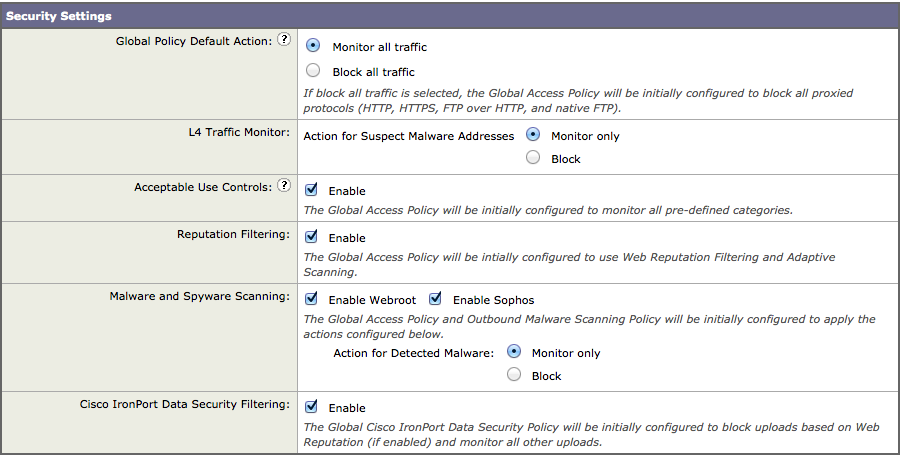
Task: Toggle the Enable Webroot checkbox
Action: 312,299
